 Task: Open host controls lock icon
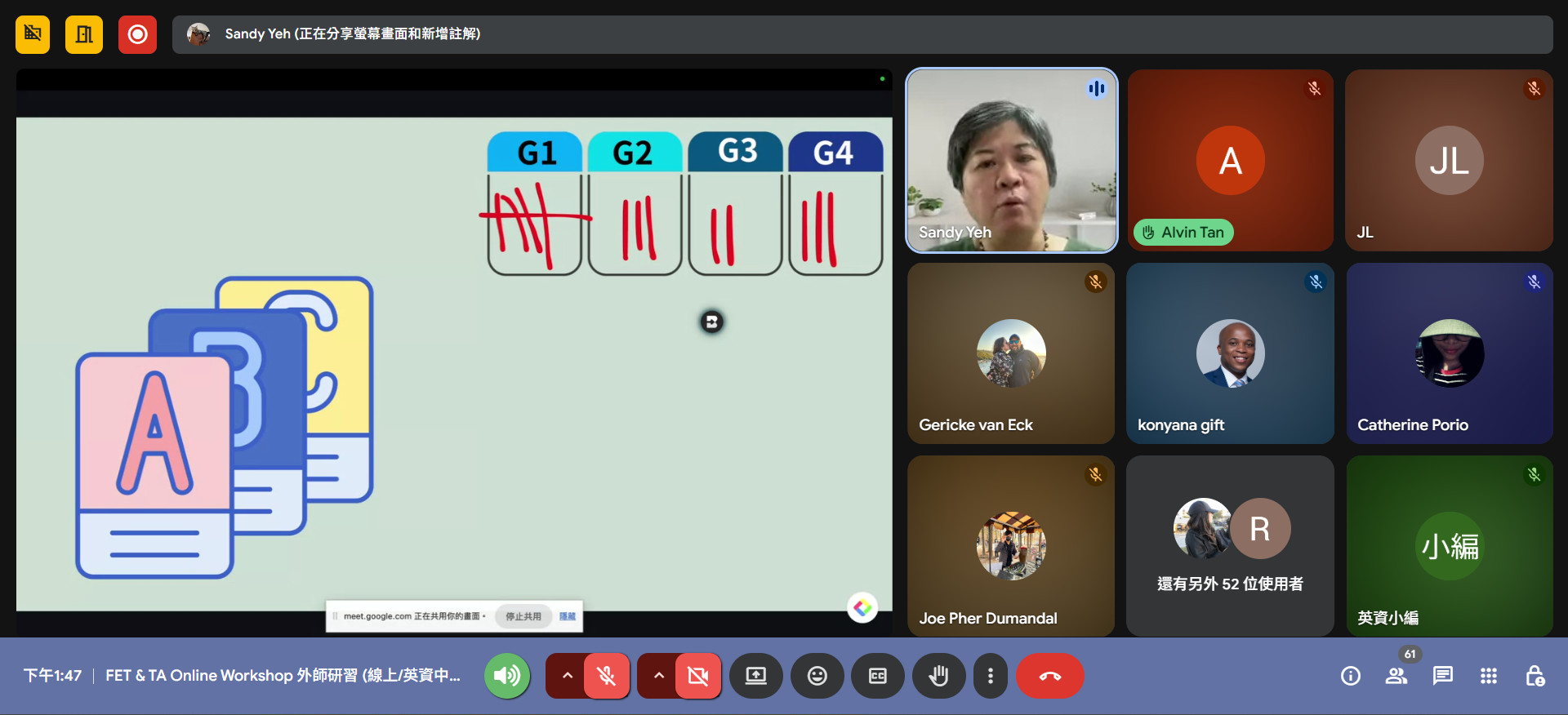pyautogui.click(x=1535, y=676)
